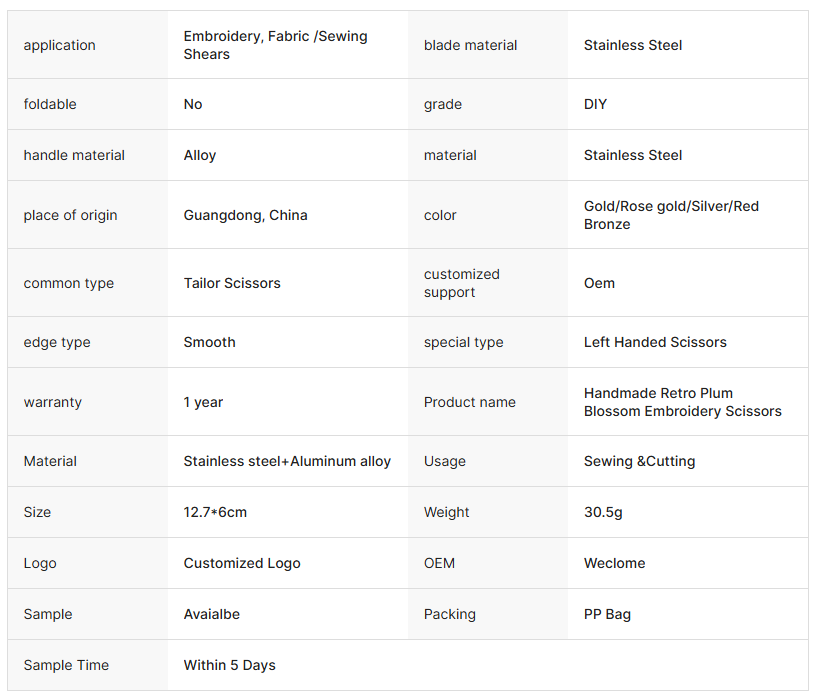Viewport: 821px width, 699px height.
Task: Click the 'PP Bag' packing value
Action: [x=607, y=615]
